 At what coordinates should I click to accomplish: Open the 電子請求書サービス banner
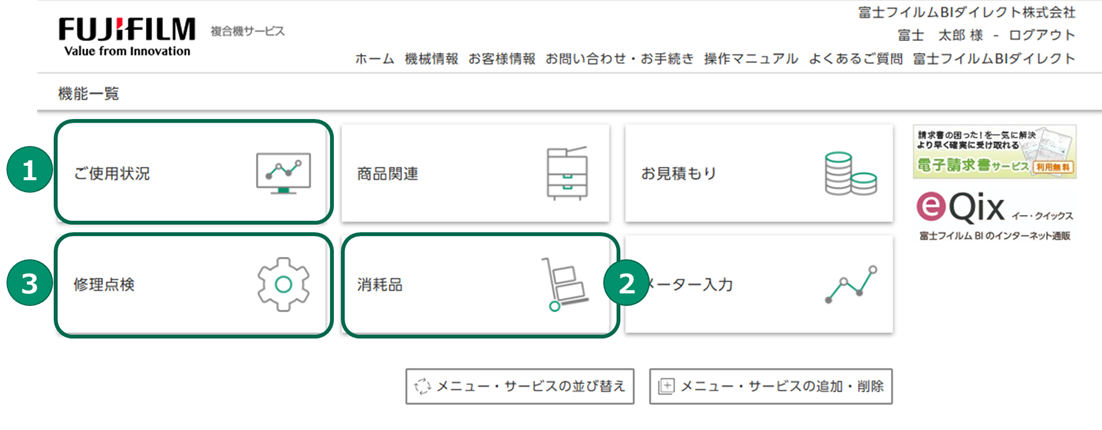pos(994,151)
